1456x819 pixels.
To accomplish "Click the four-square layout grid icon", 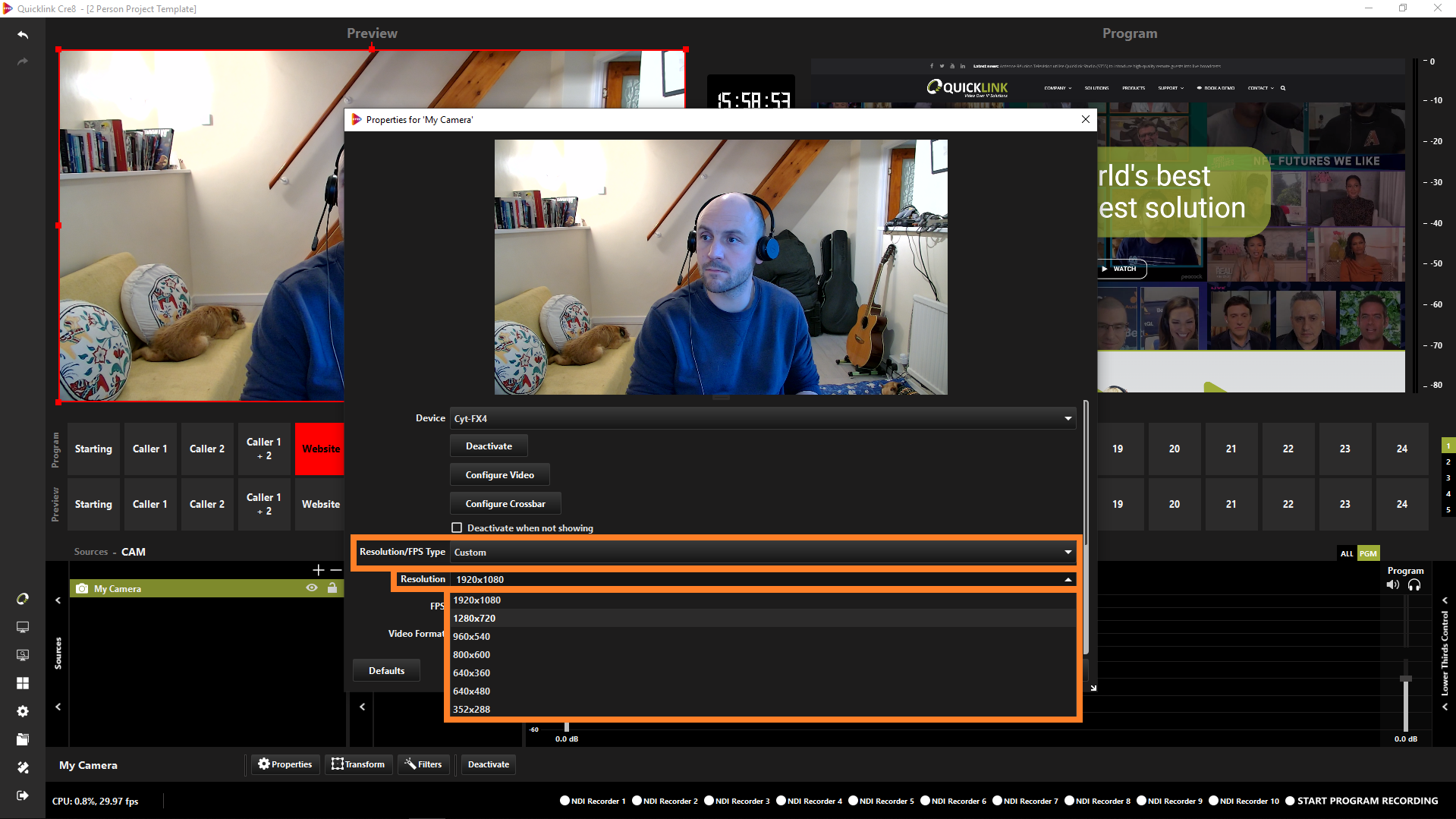I will click(23, 683).
